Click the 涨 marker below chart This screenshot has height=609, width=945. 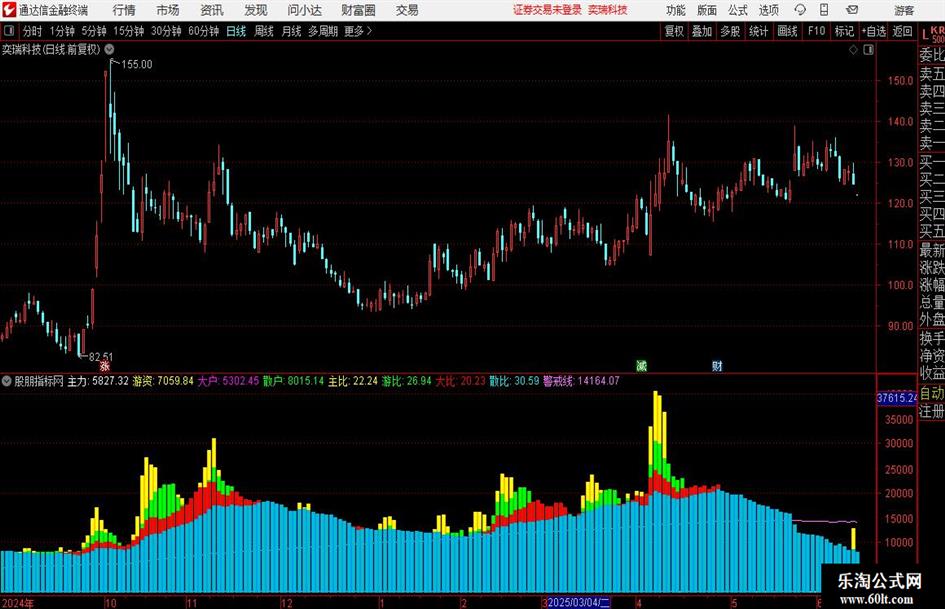[104, 366]
